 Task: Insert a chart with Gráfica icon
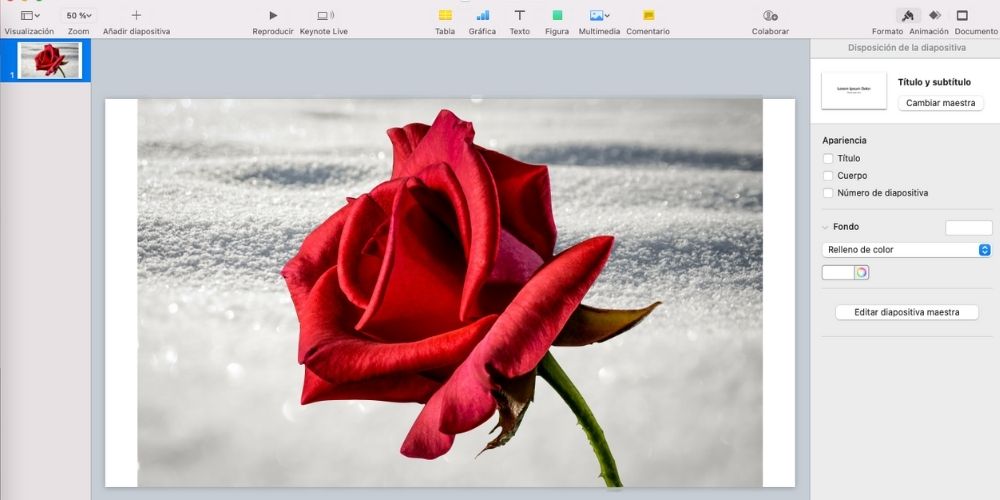482,15
